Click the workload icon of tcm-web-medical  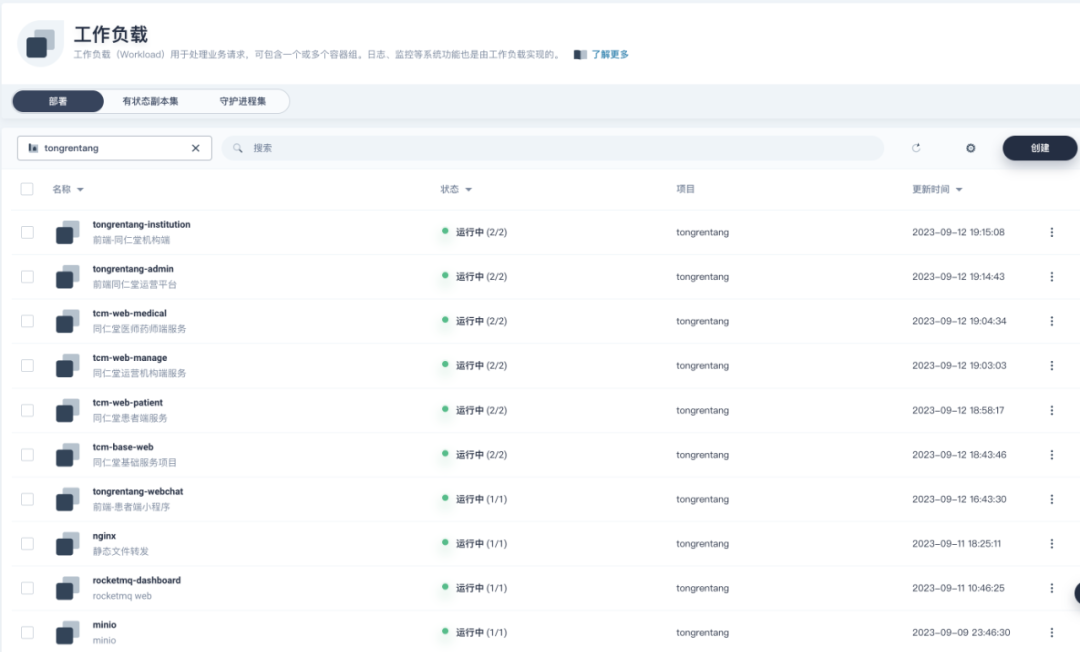pos(68,322)
